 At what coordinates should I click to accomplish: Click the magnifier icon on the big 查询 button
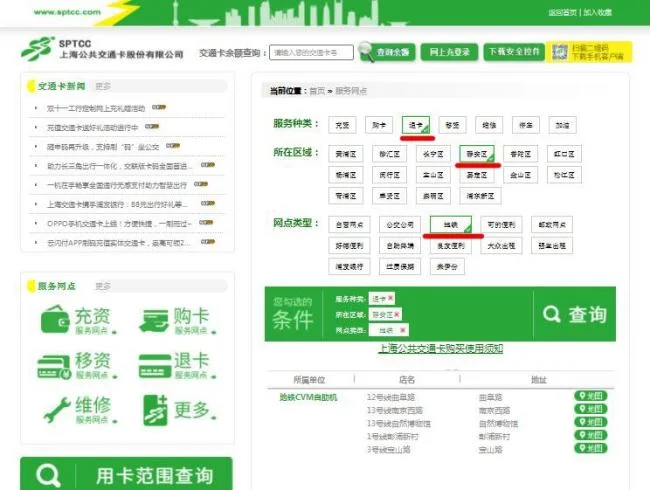(551, 314)
